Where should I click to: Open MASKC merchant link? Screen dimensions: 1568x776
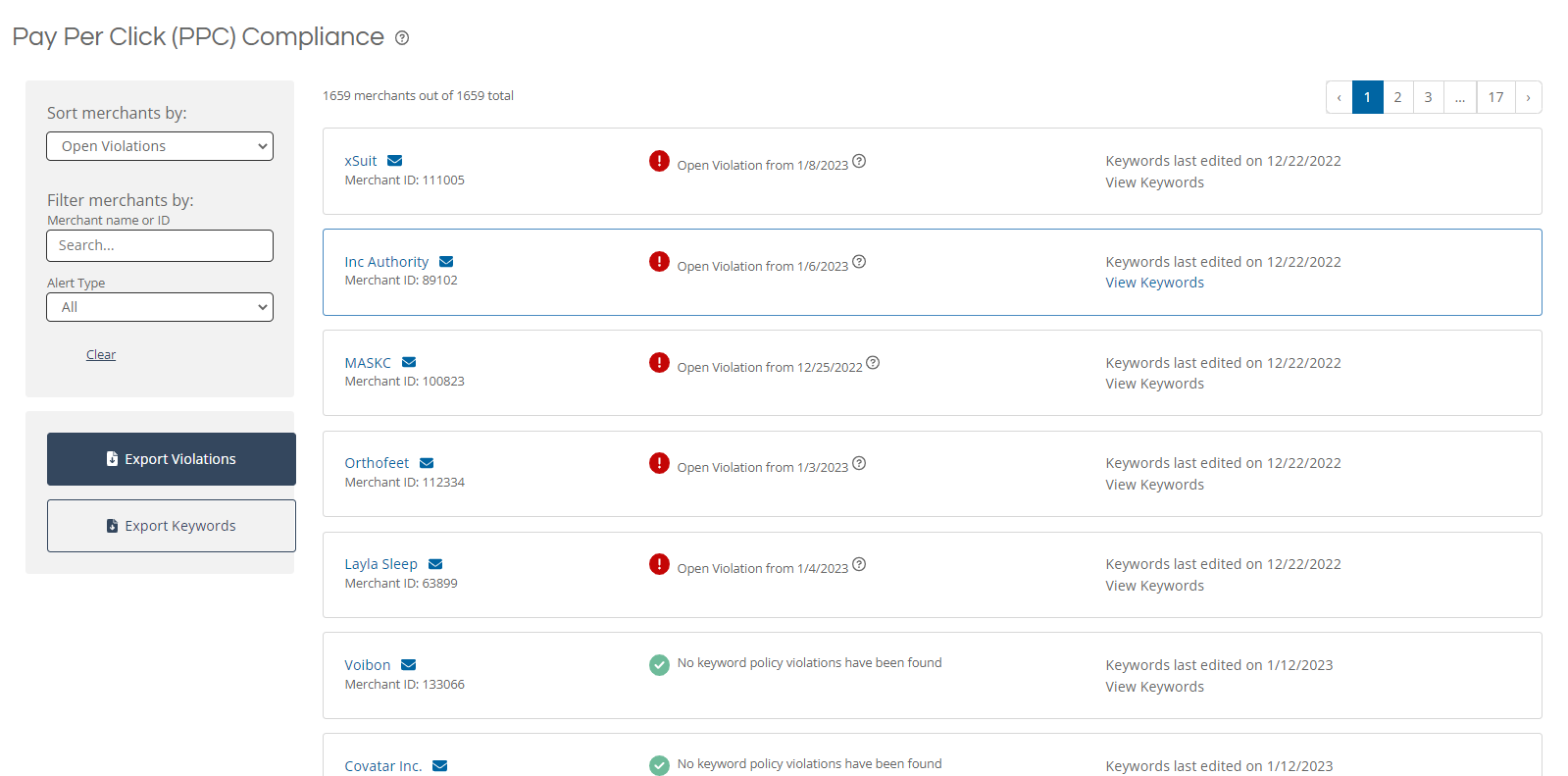[368, 363]
